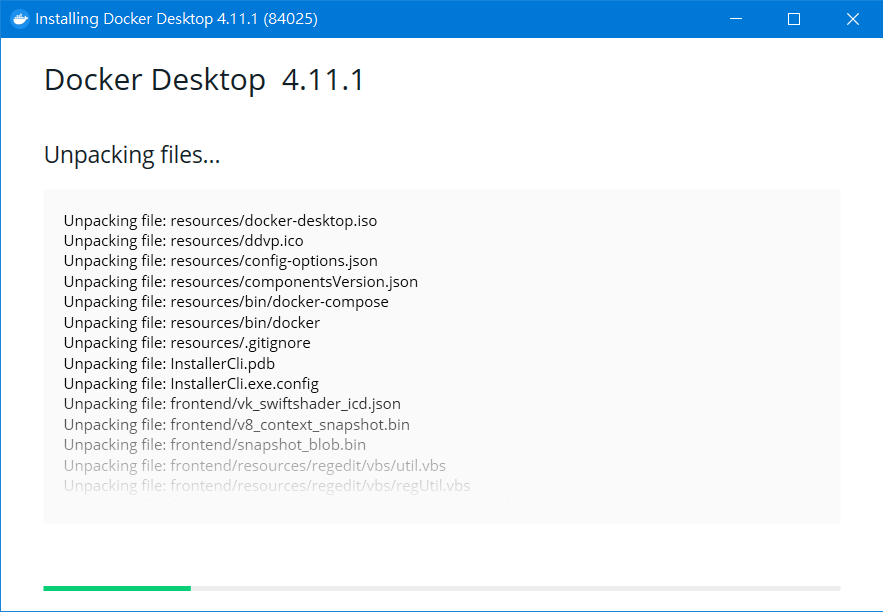This screenshot has height=612, width=883.
Task: Click the 'Unpacking files...' status text
Action: (132, 155)
